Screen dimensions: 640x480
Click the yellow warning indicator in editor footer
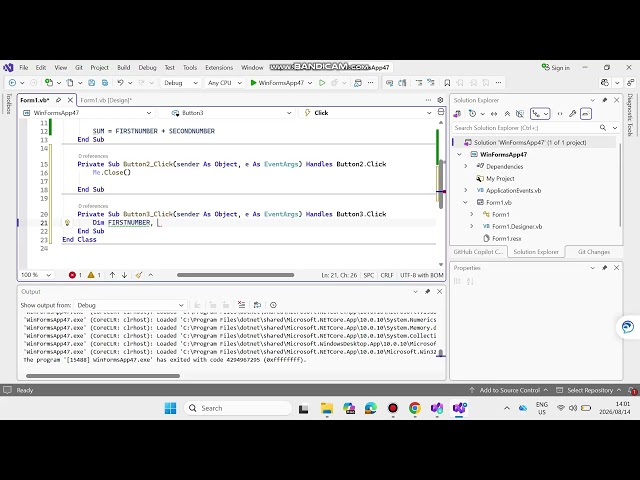94,275
